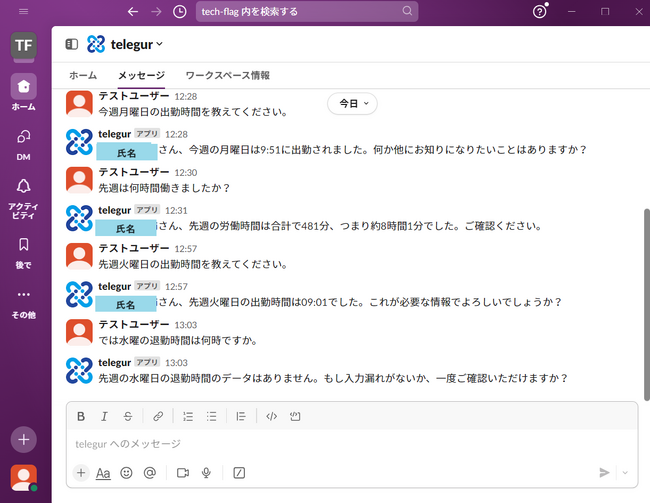Mention someone with the @ icon
The width and height of the screenshot is (650, 503).
tap(150, 473)
